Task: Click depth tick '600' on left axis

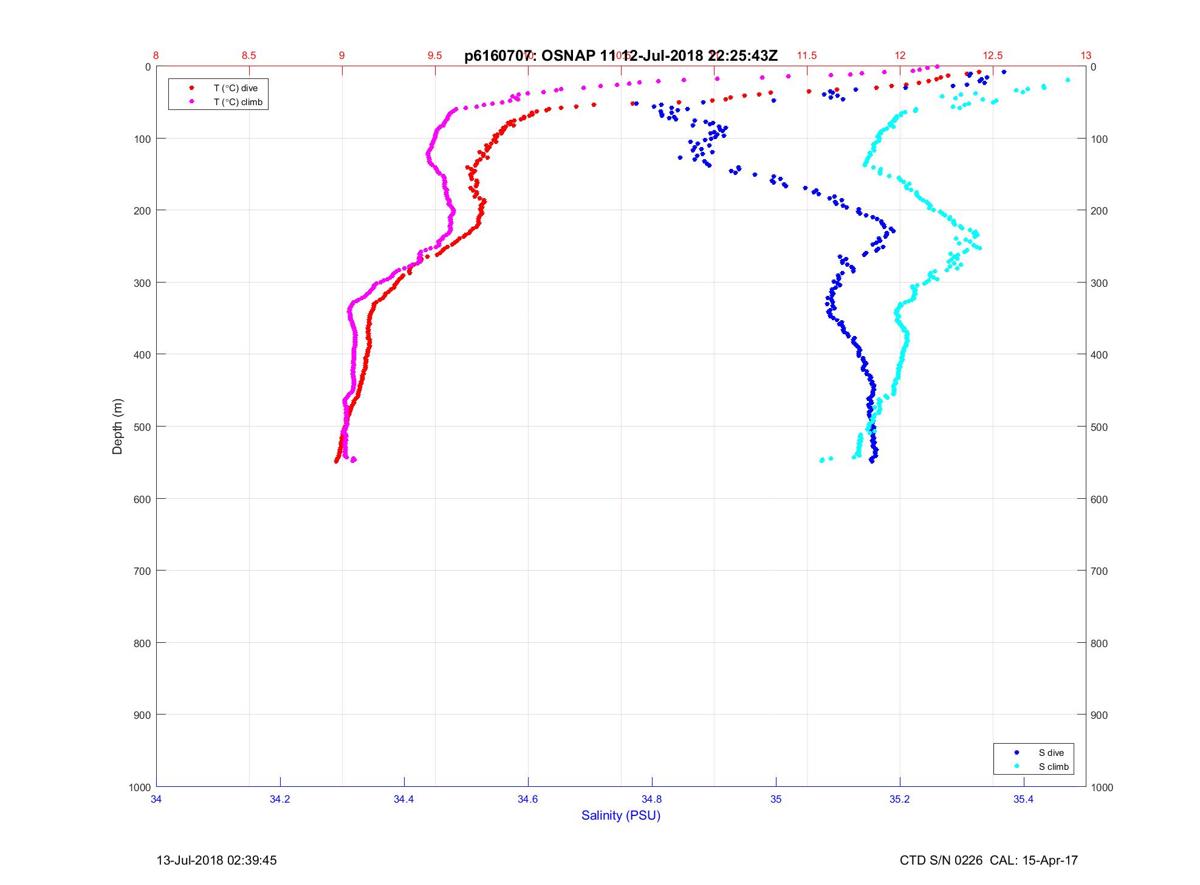Action: (141, 499)
